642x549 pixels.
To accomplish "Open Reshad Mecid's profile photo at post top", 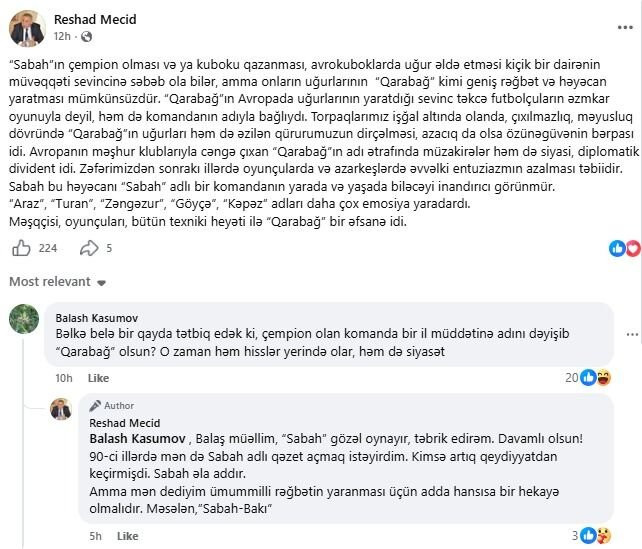I will click(27, 28).
